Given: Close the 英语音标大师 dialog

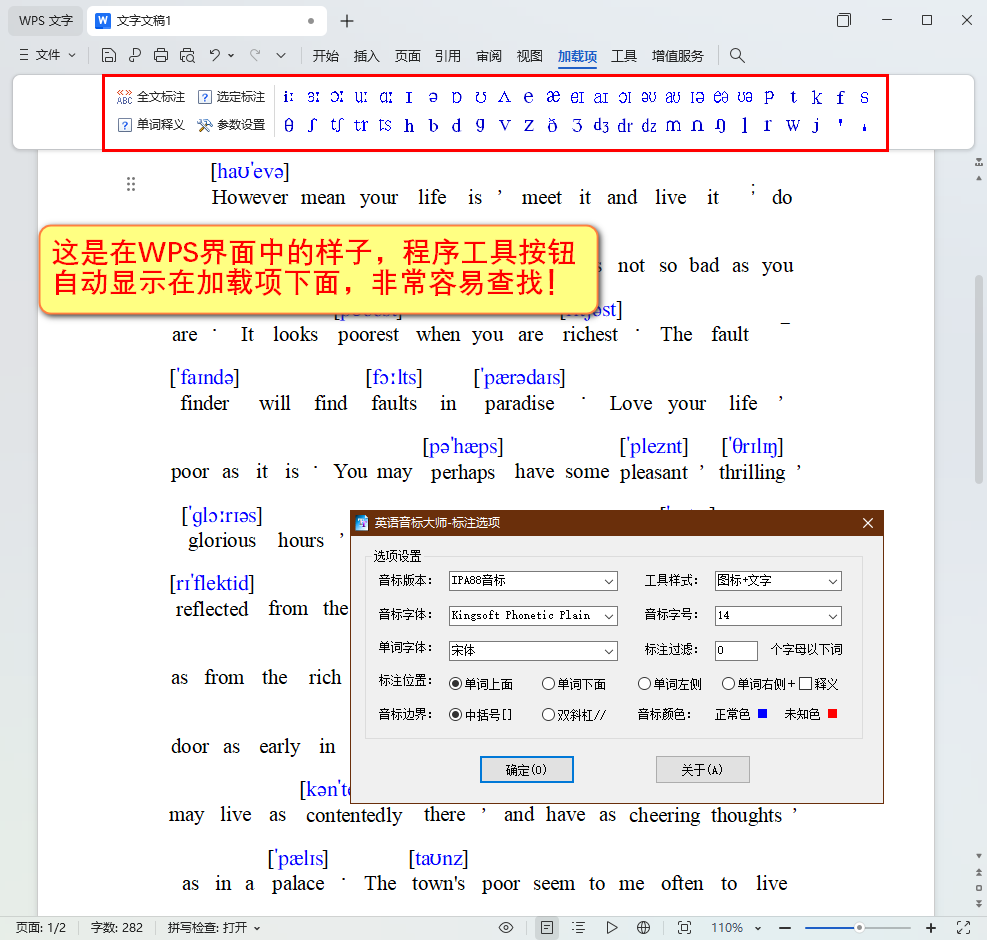Looking at the screenshot, I should tap(867, 523).
